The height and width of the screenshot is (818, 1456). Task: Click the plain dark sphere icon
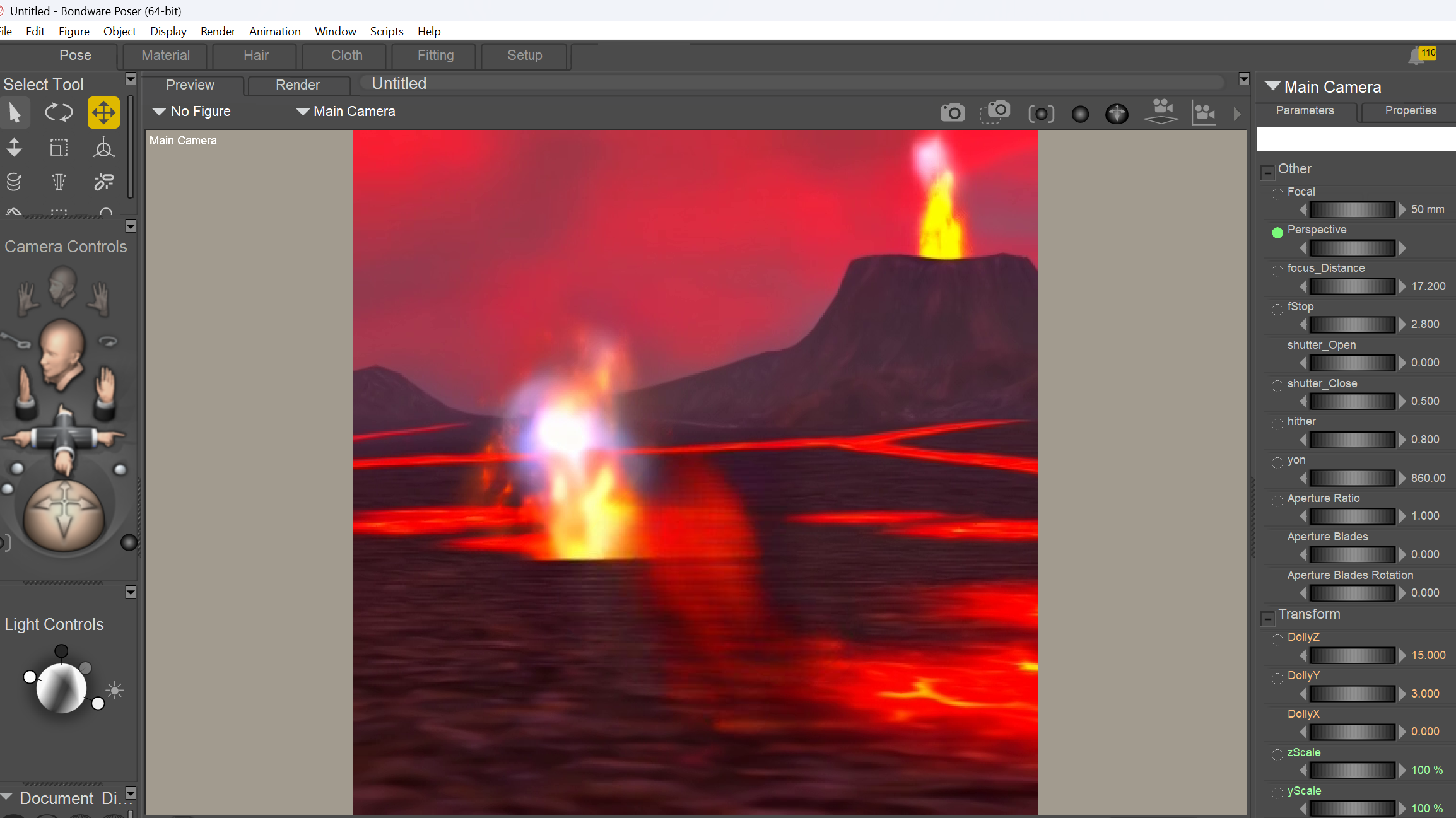(1080, 114)
